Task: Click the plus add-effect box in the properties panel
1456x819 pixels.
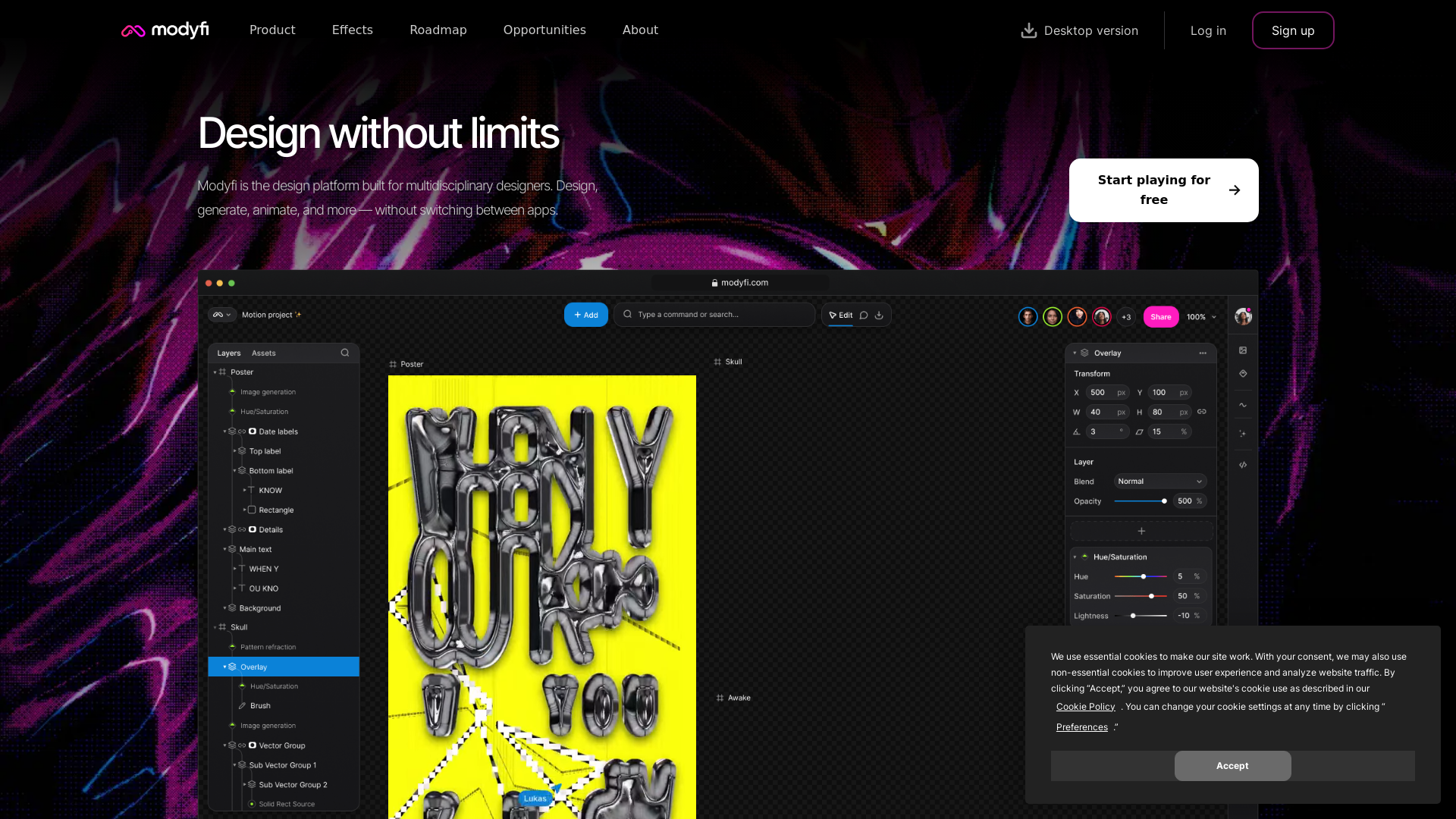Action: pyautogui.click(x=1141, y=531)
